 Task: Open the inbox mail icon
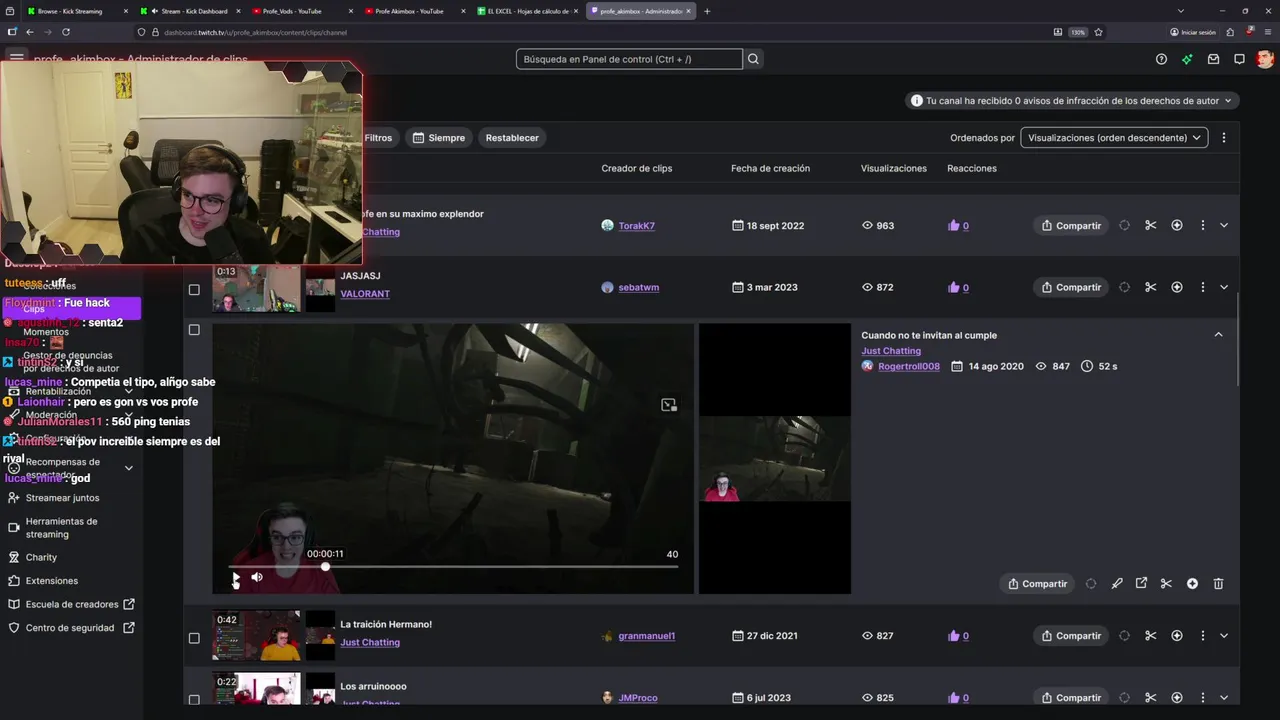[x=1213, y=59]
